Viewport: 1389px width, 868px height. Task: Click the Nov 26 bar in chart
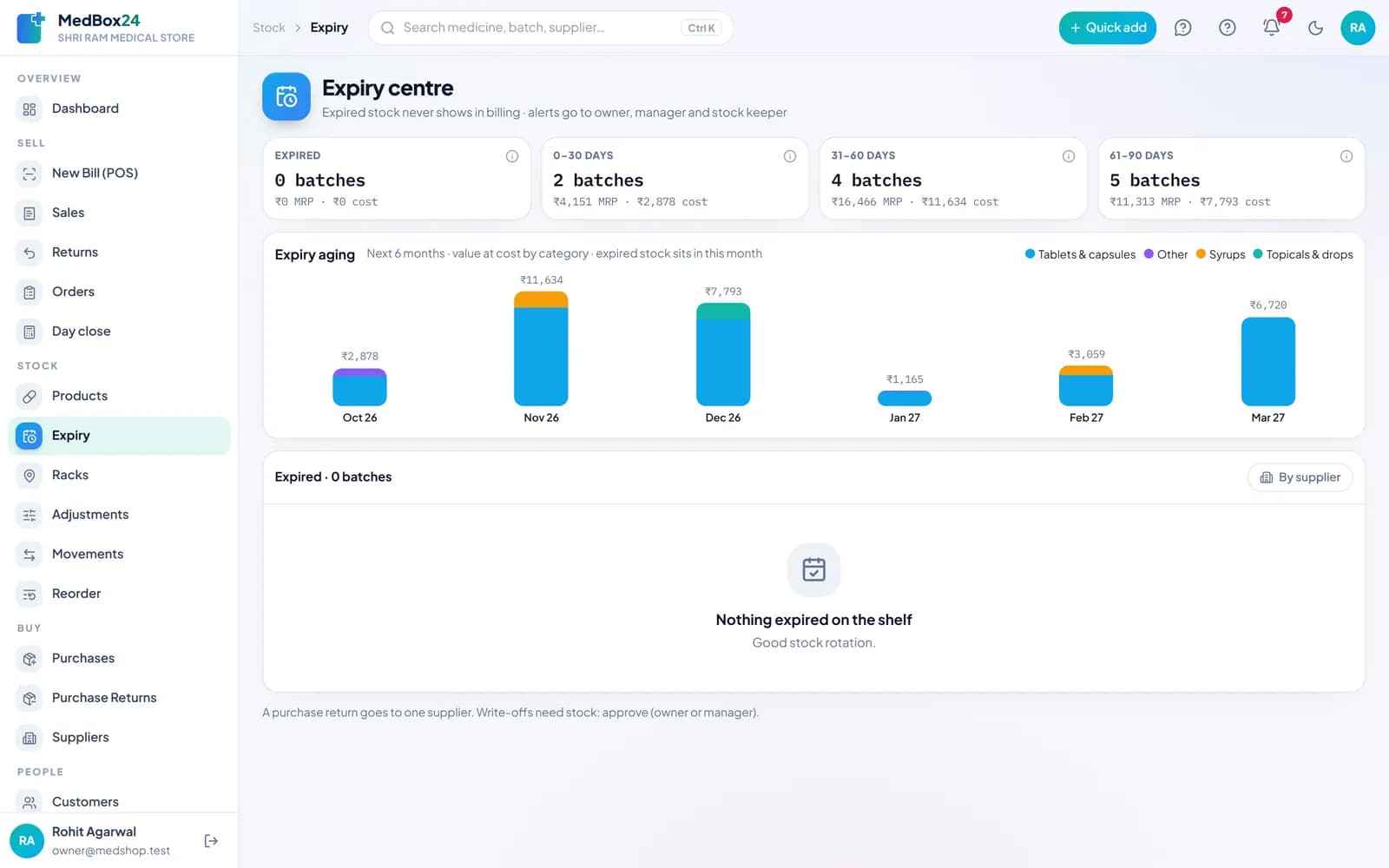[x=541, y=349]
